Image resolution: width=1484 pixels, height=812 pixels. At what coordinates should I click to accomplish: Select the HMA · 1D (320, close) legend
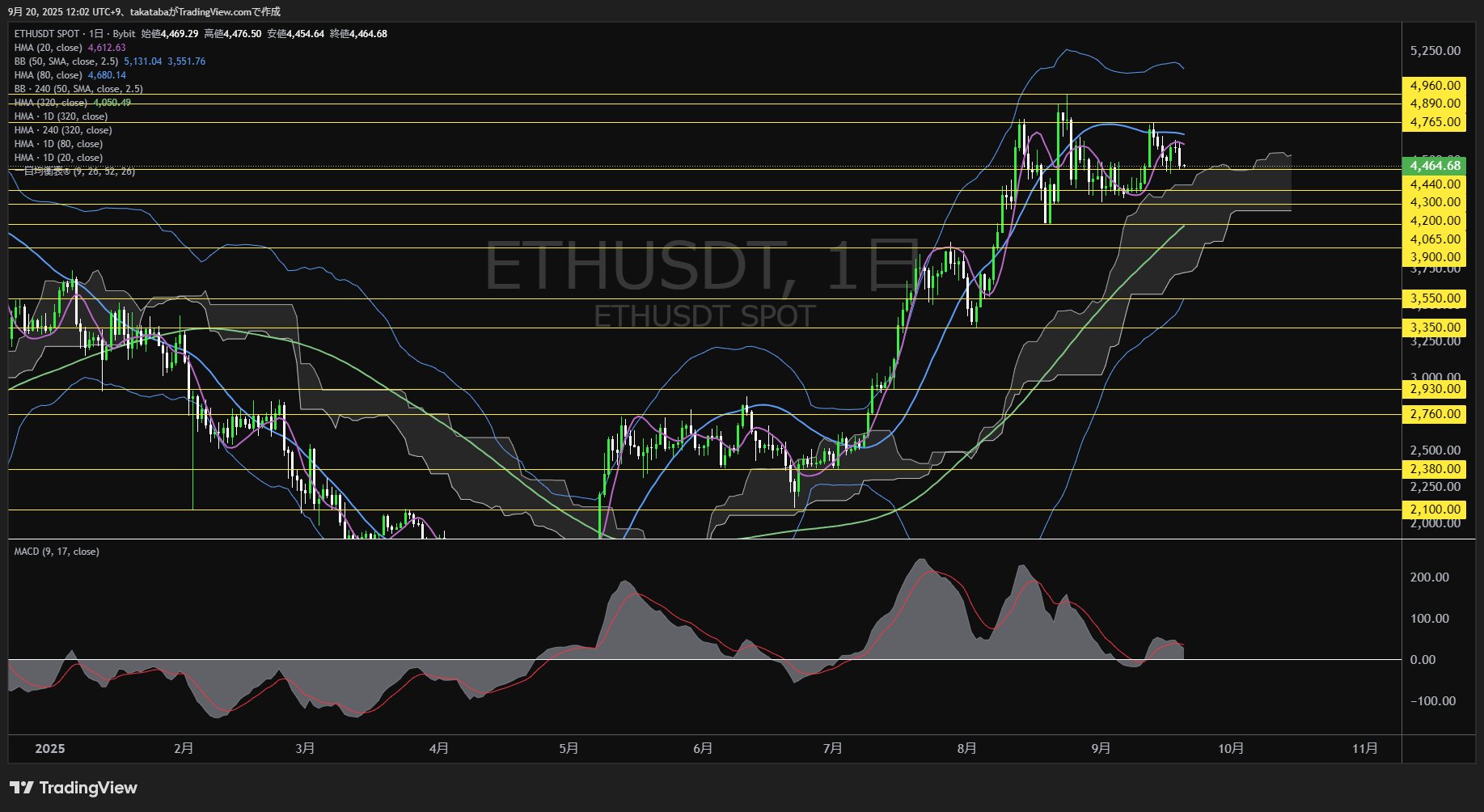[x=61, y=116]
